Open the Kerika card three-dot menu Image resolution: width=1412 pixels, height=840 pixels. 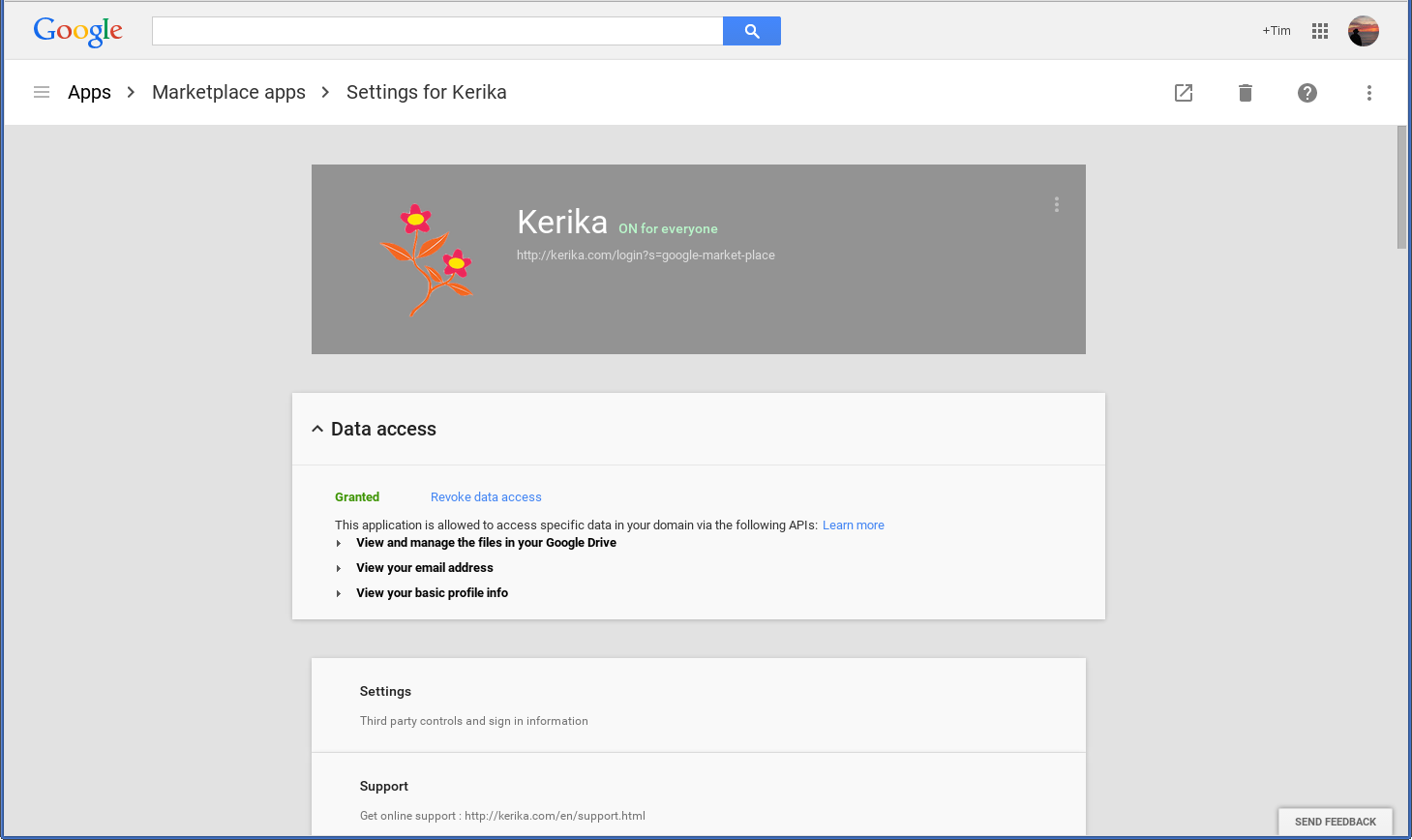pyautogui.click(x=1057, y=204)
